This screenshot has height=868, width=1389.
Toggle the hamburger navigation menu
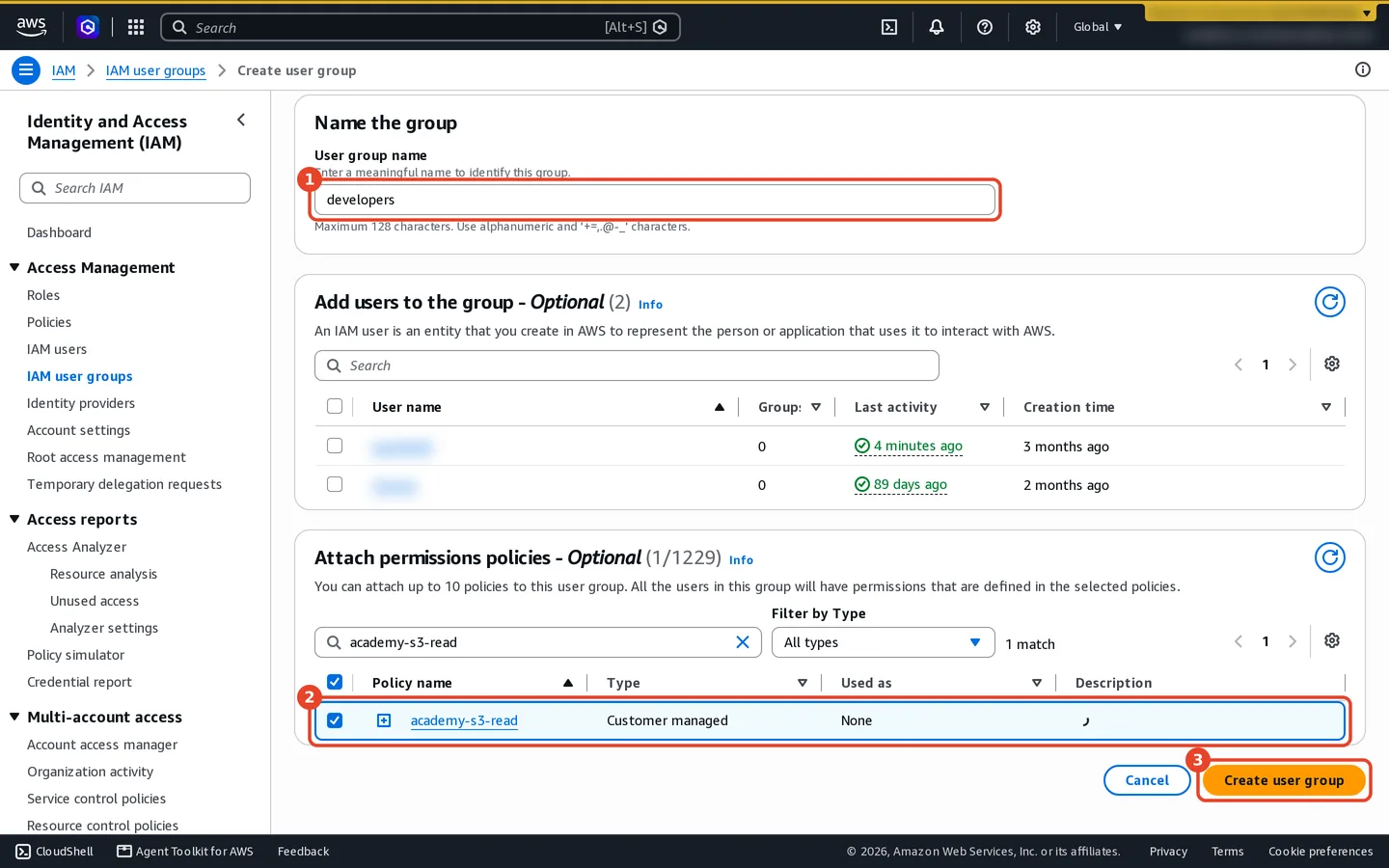click(26, 70)
